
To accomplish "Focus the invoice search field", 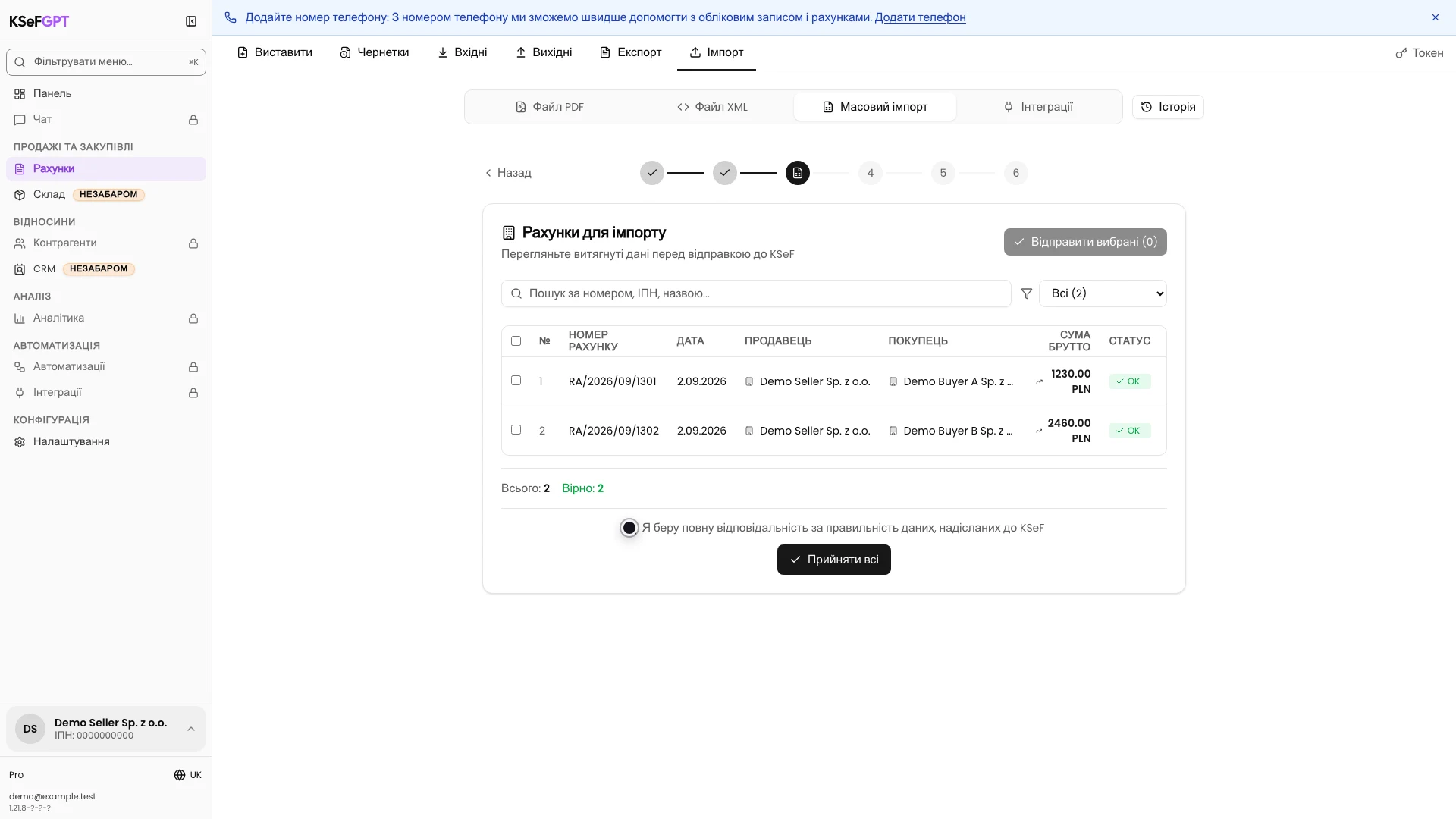I will coord(756,293).
